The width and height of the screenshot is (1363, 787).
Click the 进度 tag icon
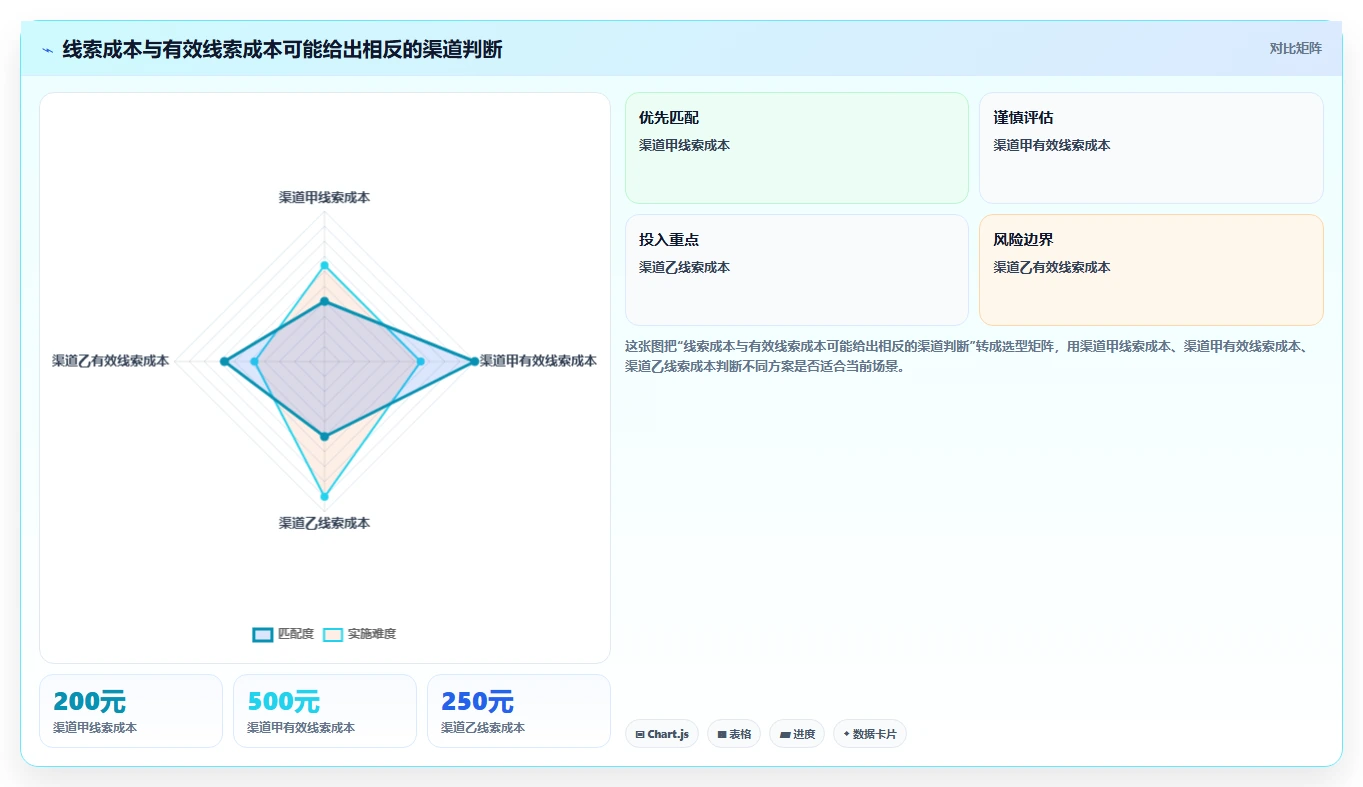pyautogui.click(x=785, y=734)
